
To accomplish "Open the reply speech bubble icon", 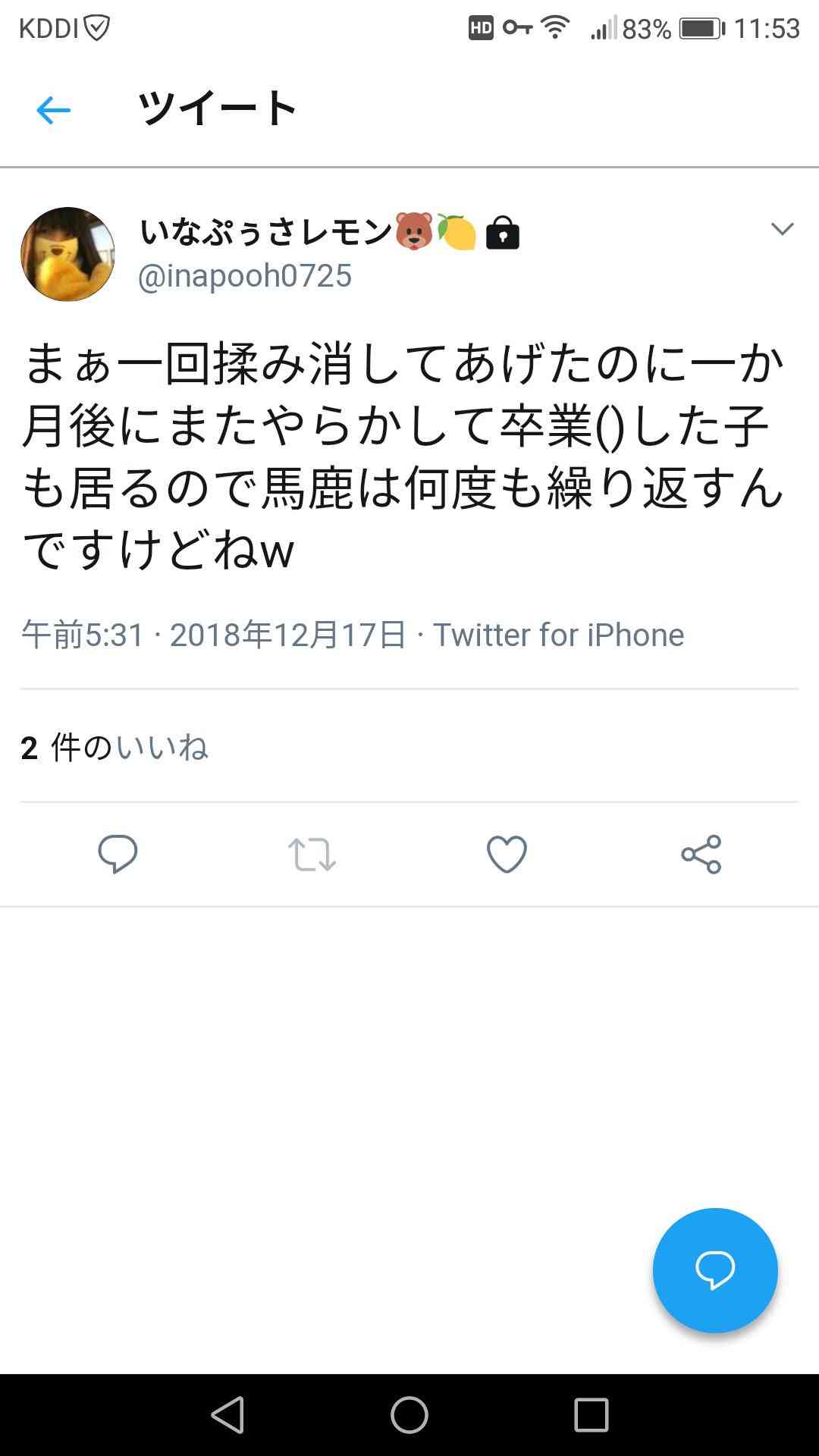I will click(118, 855).
